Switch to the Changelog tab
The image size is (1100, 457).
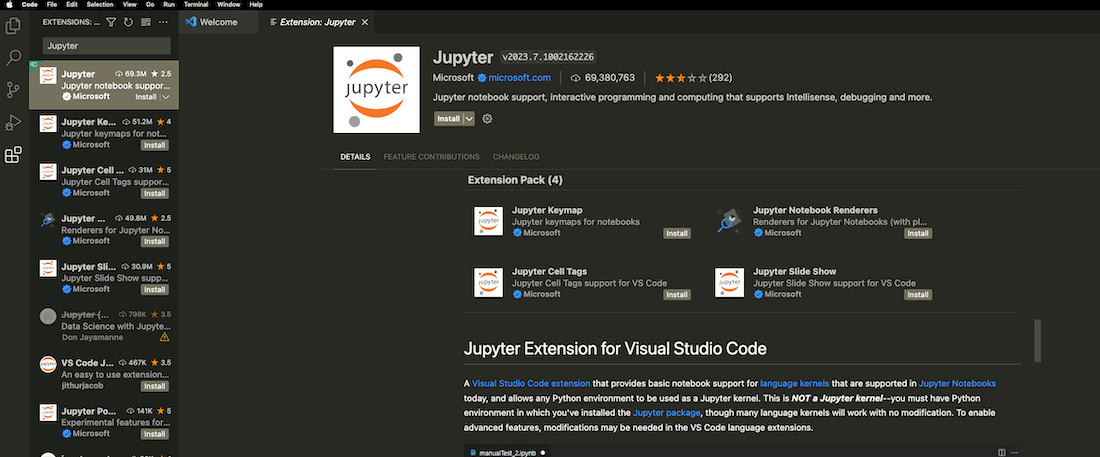pyautogui.click(x=516, y=157)
